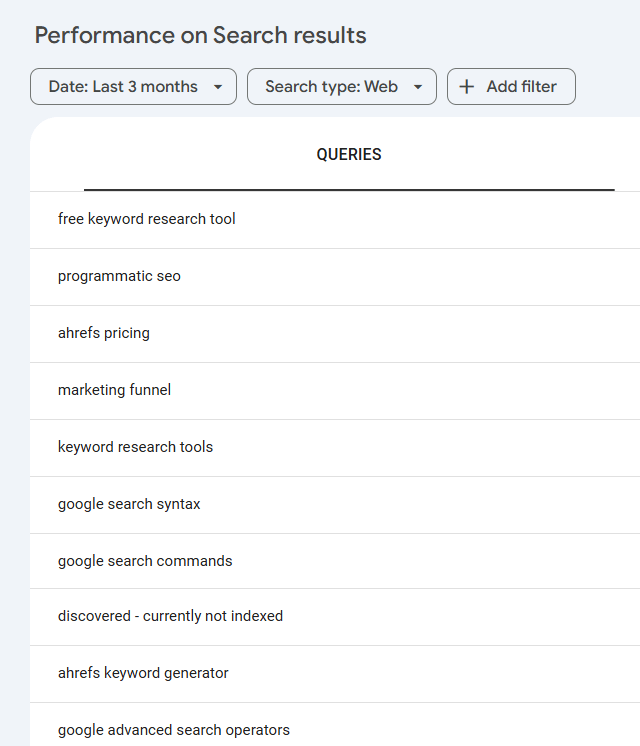
Task: Open the 'programmatic seo' query row
Action: [x=119, y=276]
